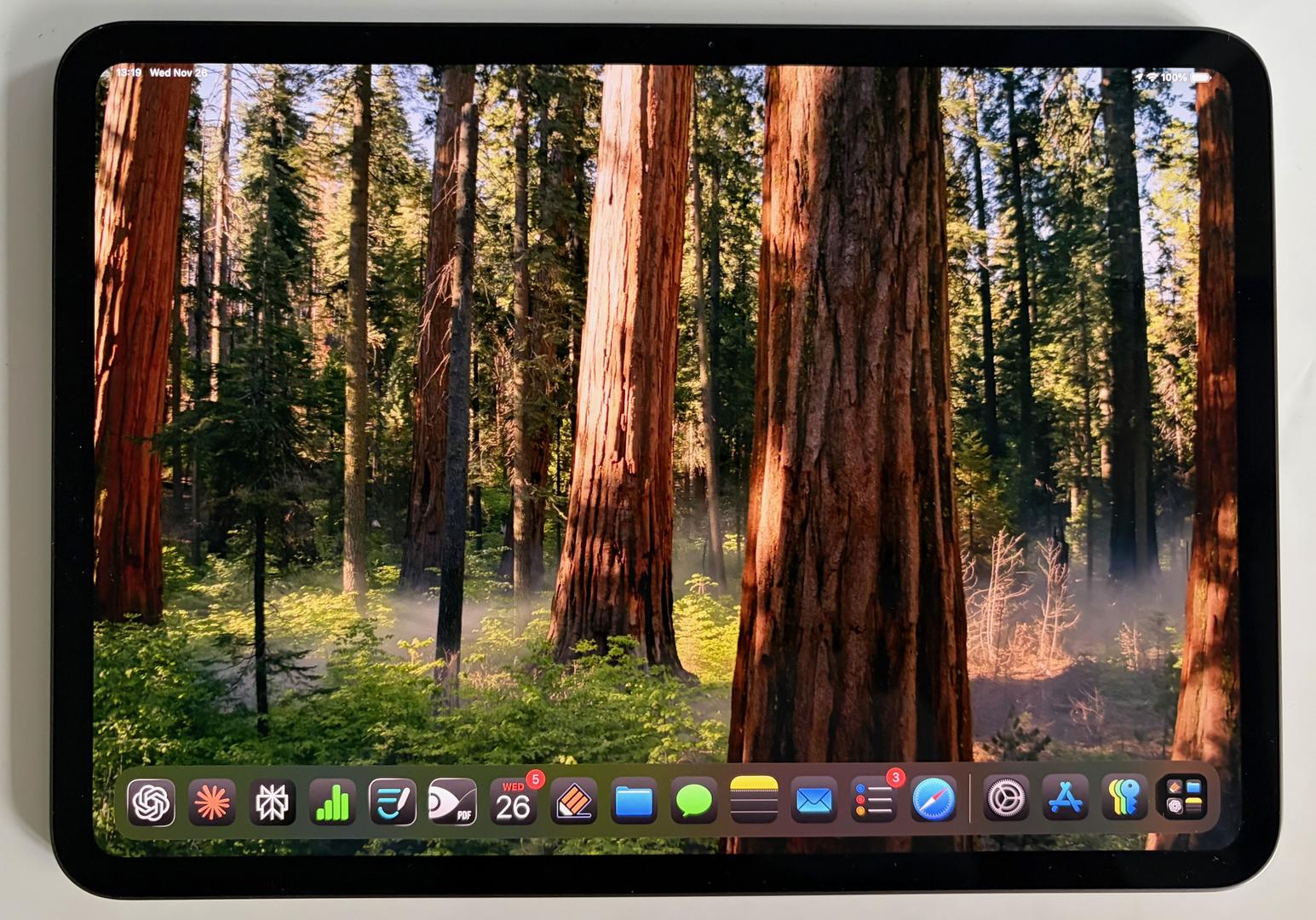Open the Settings gear app
1316x920 pixels.
point(1006,800)
